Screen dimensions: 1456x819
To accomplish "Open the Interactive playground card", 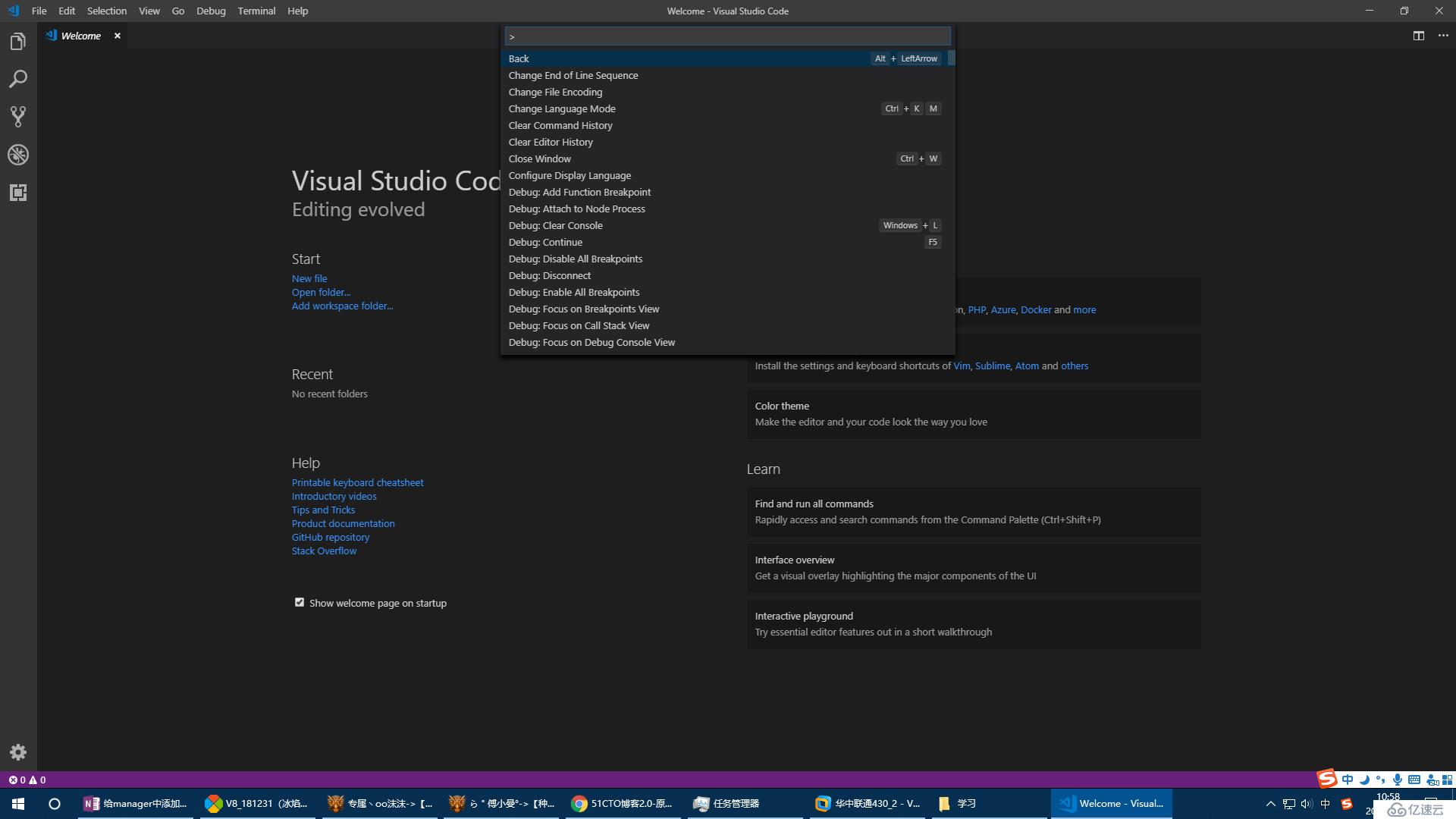I will pos(974,624).
